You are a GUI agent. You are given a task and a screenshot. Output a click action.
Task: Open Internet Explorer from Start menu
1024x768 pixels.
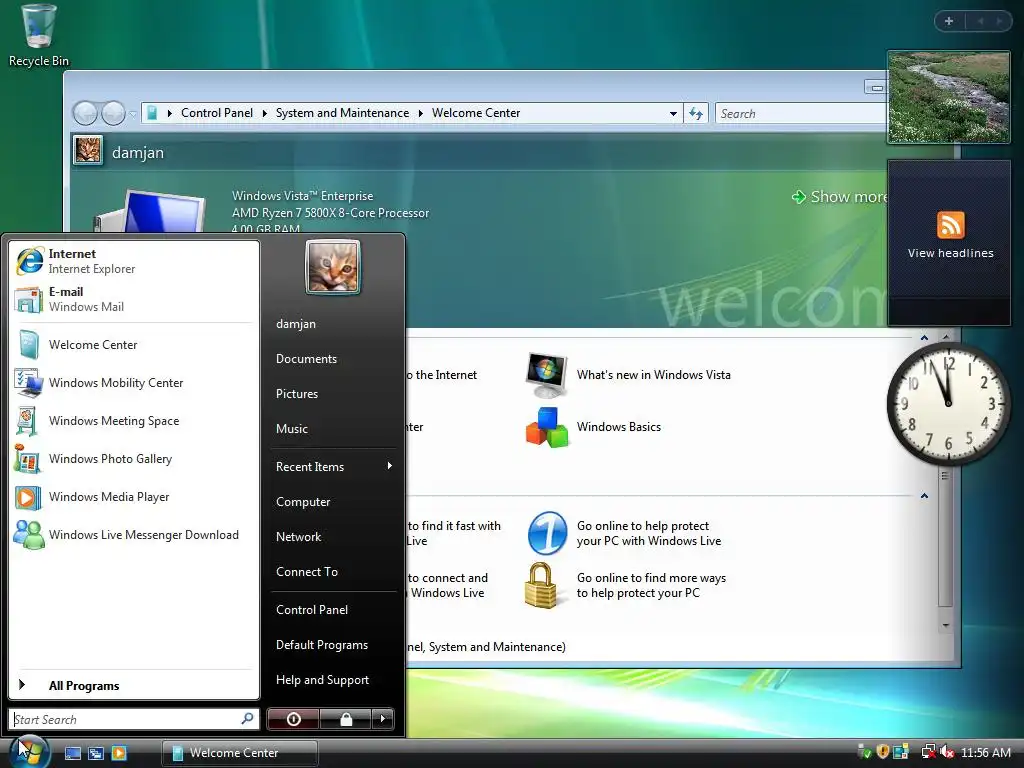[x=134, y=261]
